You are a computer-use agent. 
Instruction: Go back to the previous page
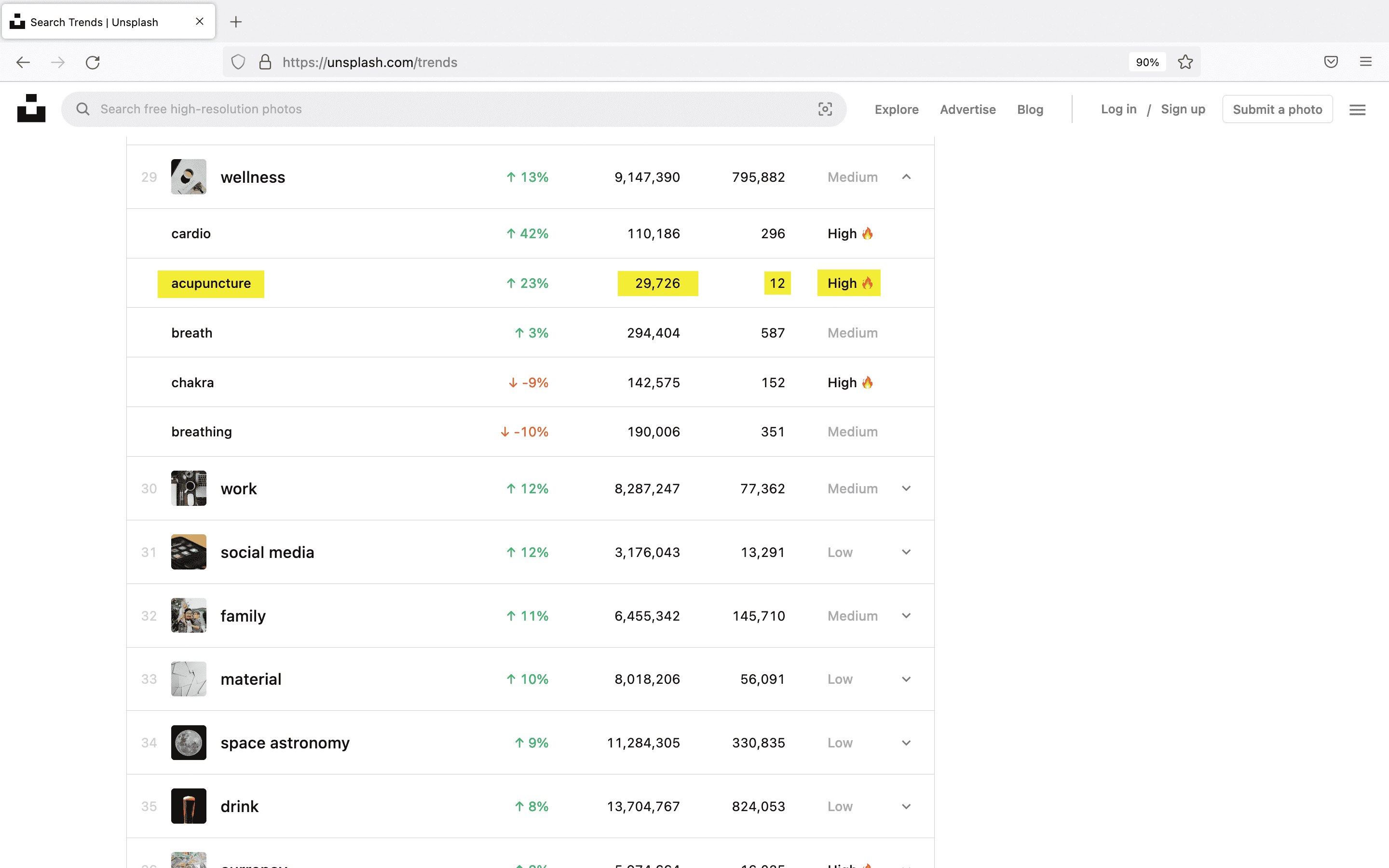(x=23, y=62)
